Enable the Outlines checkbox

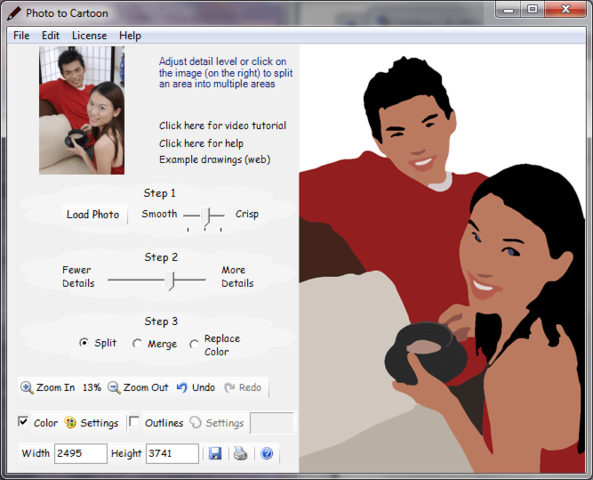click(x=134, y=421)
